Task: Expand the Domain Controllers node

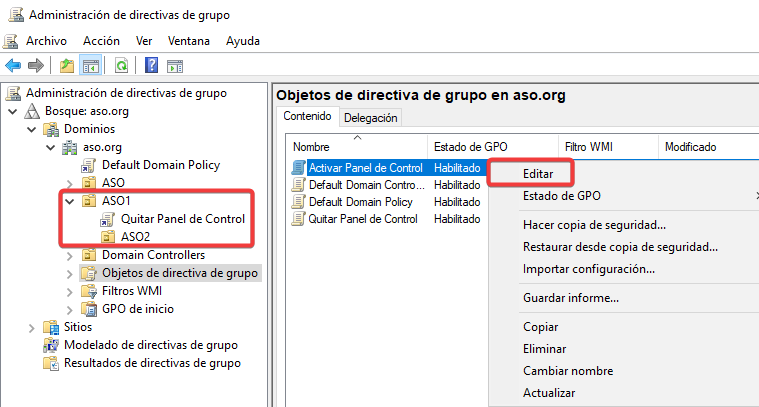Action: click(x=69, y=255)
